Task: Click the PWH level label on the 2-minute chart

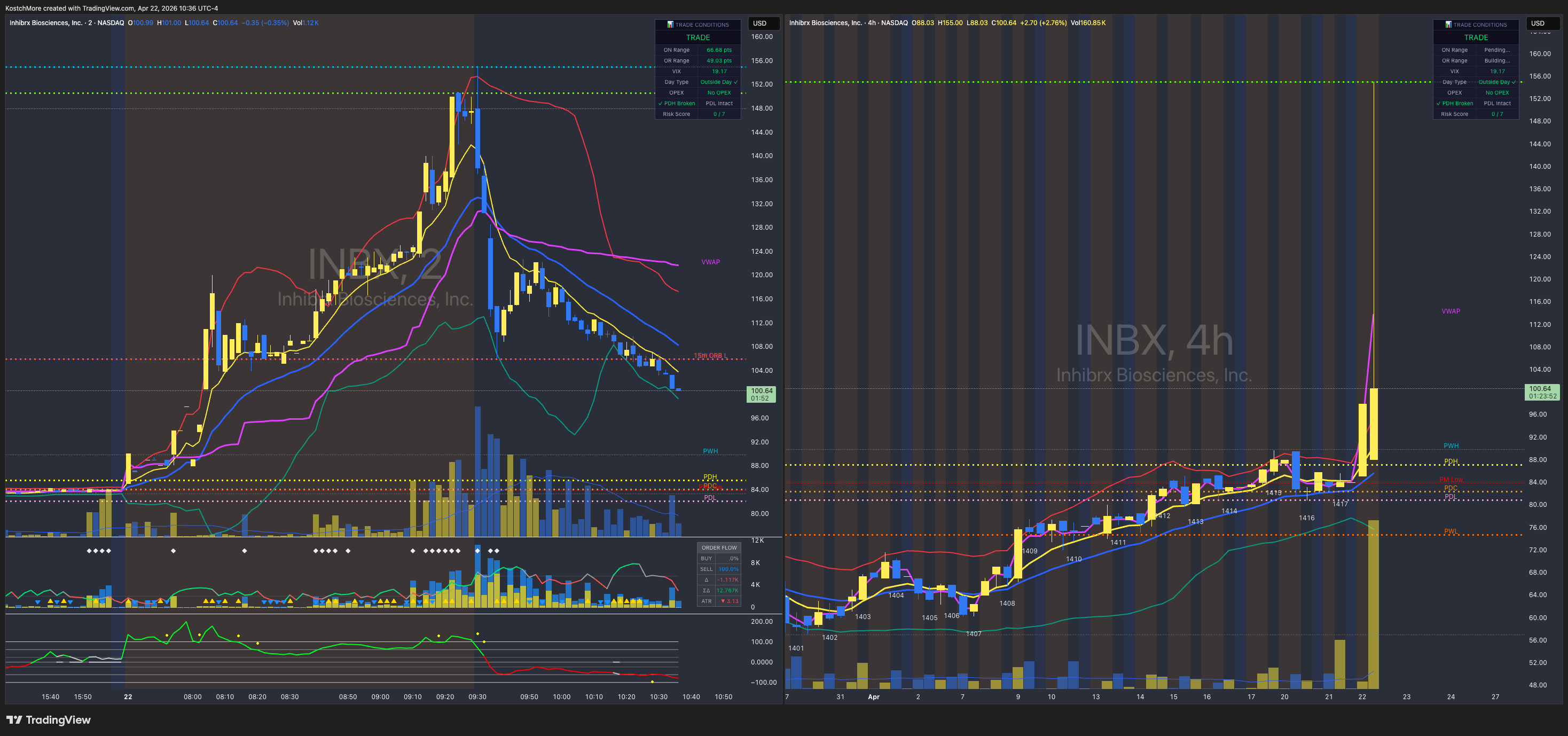Action: pos(710,451)
